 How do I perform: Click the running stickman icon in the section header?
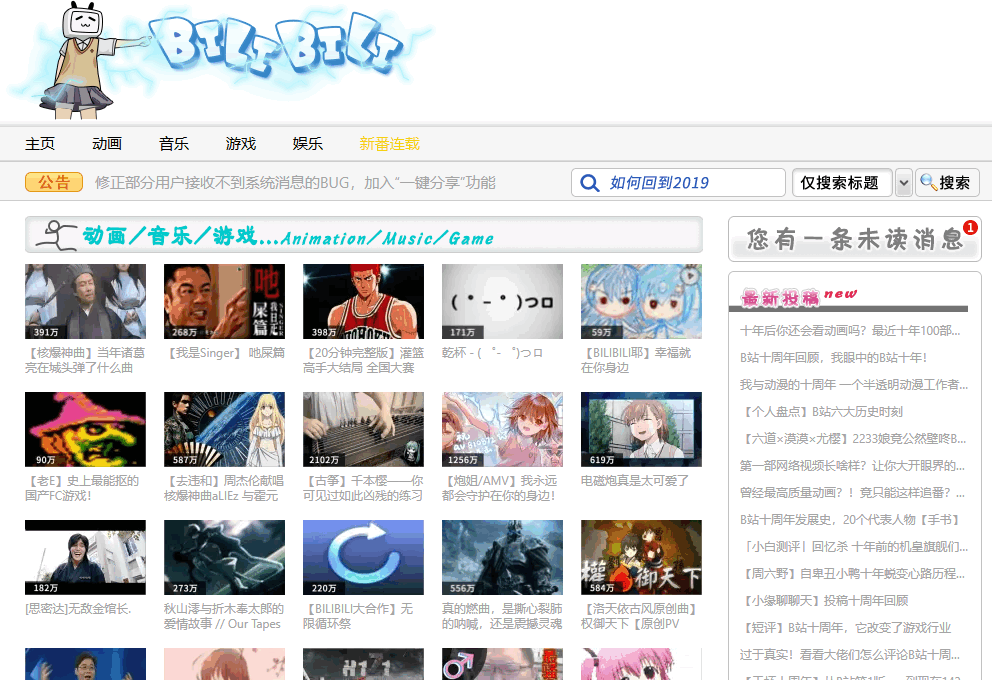tap(56, 235)
